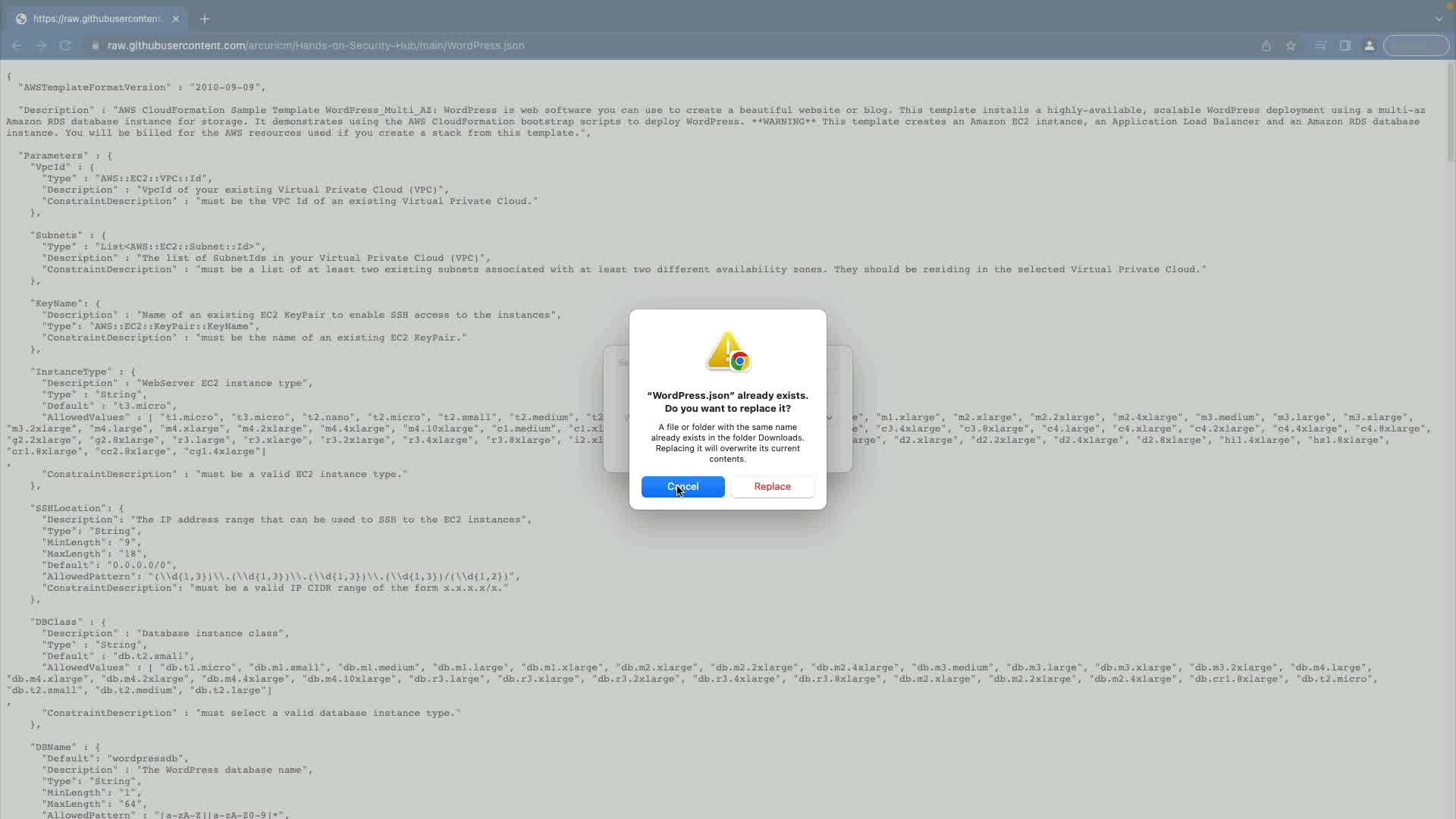Reload the page with refresh icon
Viewport: 1456px width, 819px height.
[x=66, y=45]
